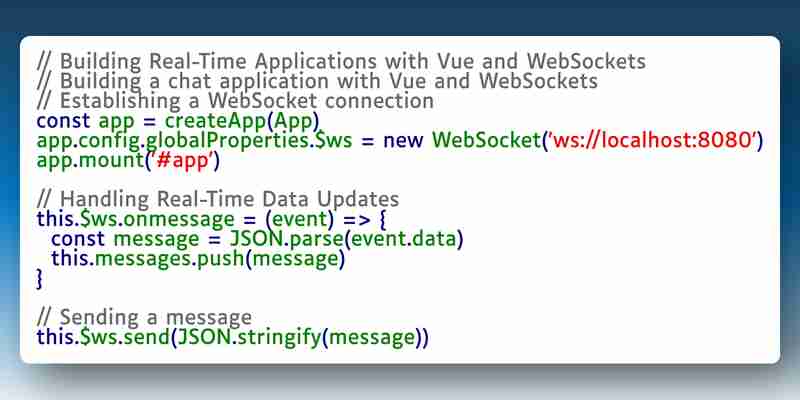Click the first comment line about Real-Time Applications
This screenshot has width=800, height=400.
tap(342, 62)
